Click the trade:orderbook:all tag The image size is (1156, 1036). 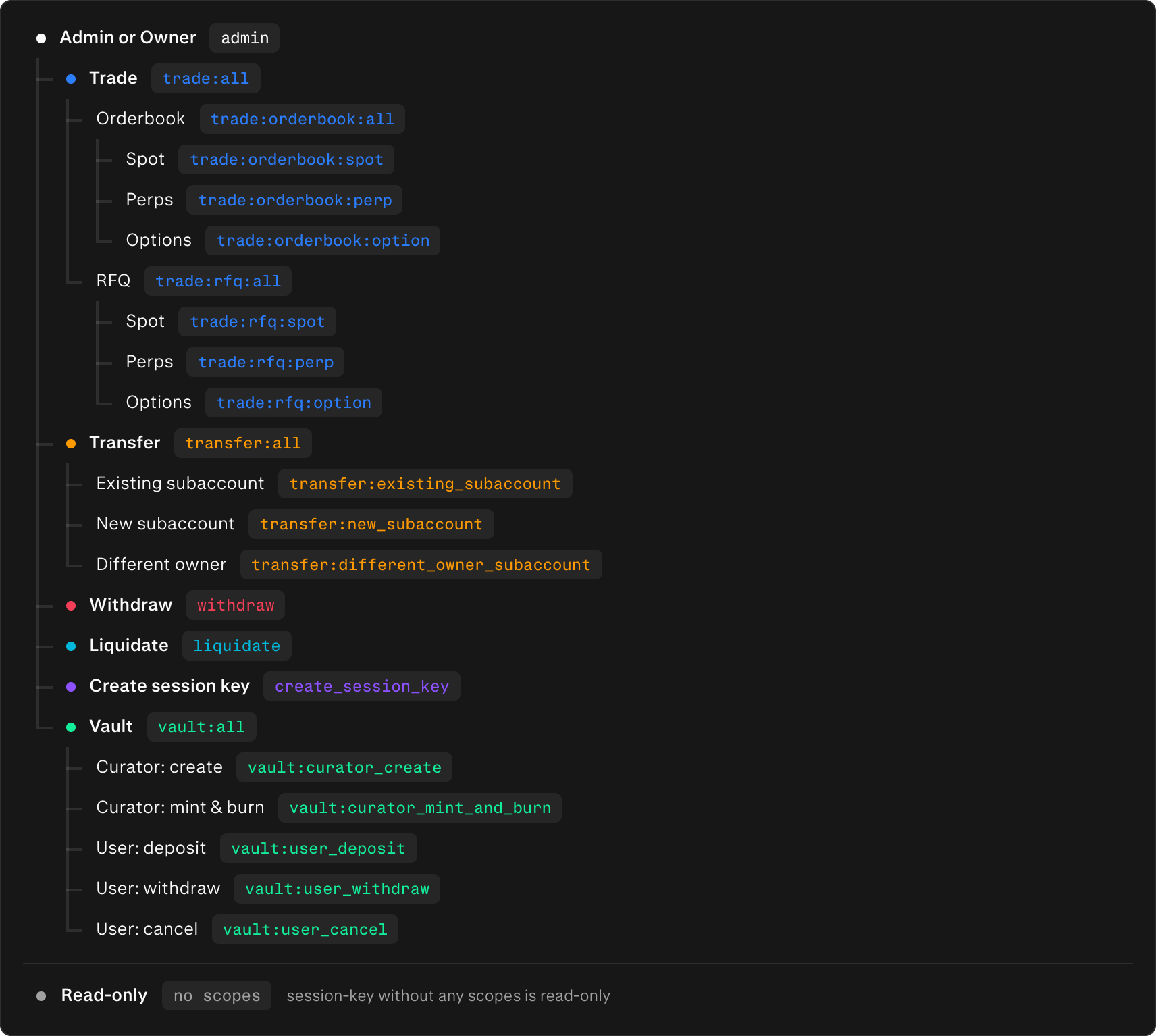click(x=303, y=119)
